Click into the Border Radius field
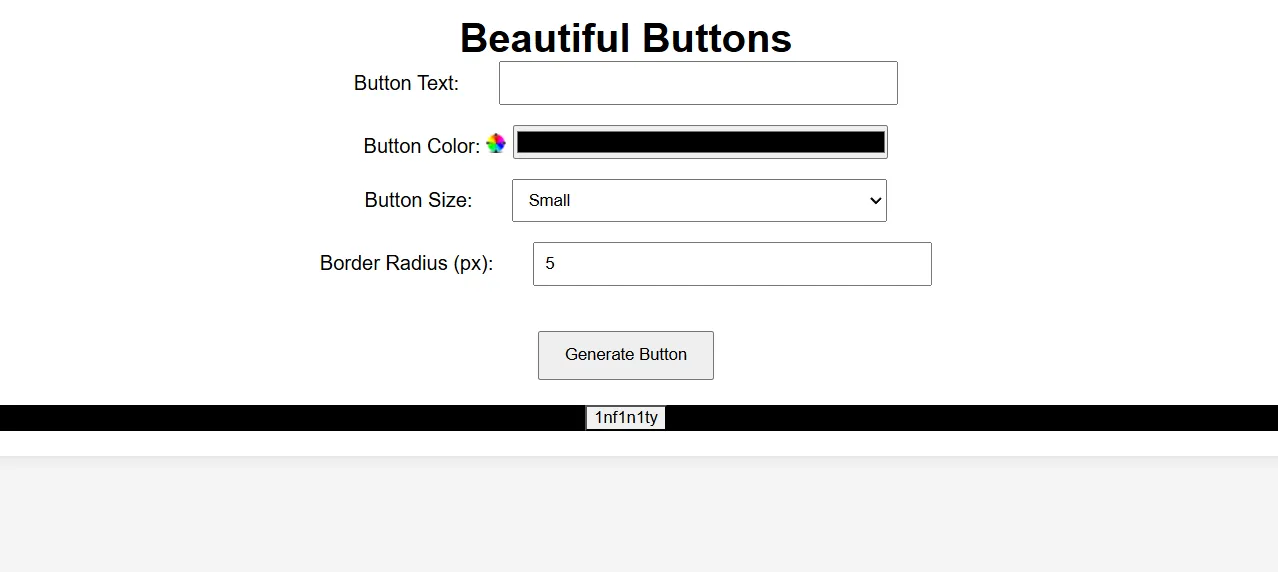Viewport: 1278px width, 572px height. click(x=732, y=264)
